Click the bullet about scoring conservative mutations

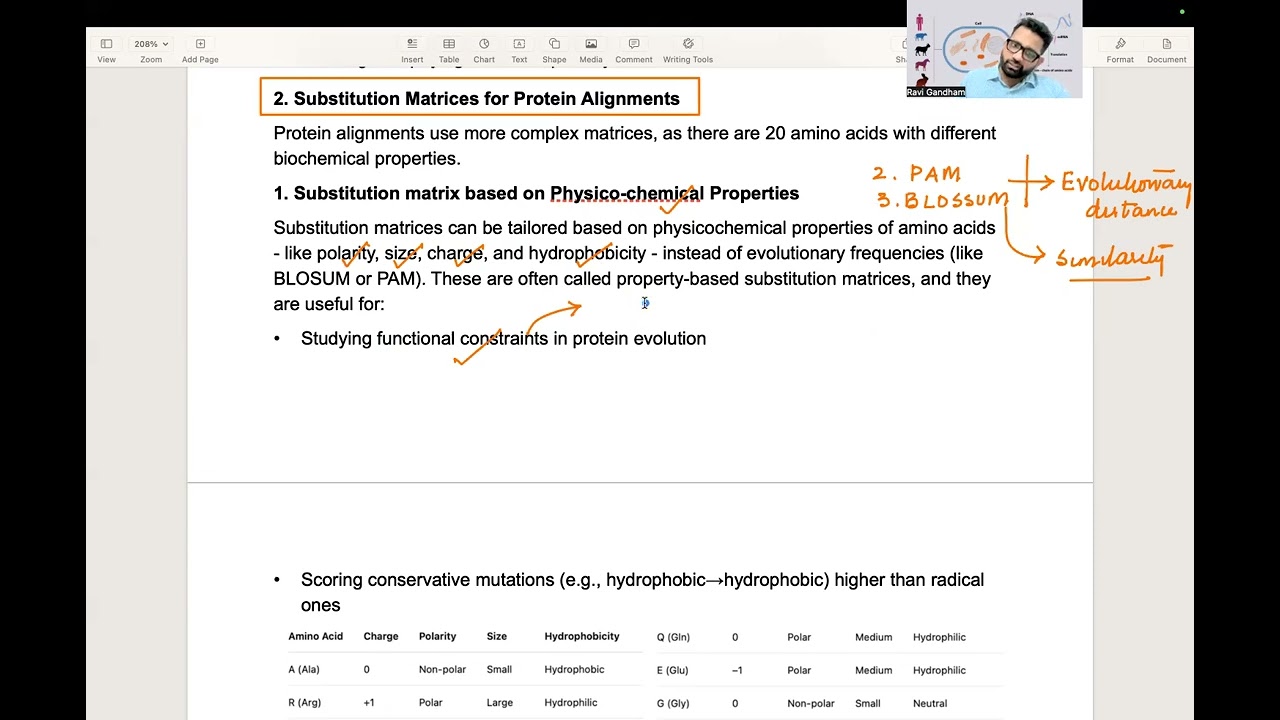(642, 592)
